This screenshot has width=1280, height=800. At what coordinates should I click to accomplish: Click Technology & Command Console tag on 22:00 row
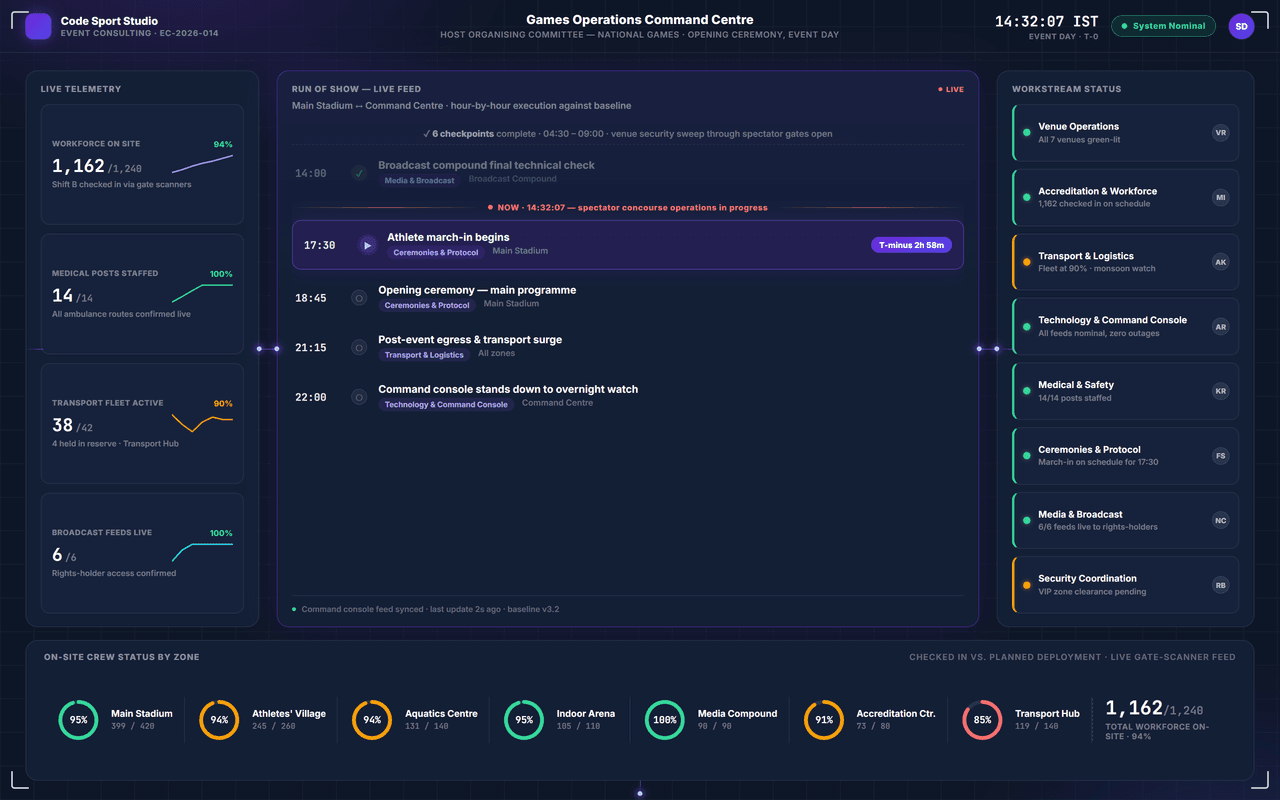coord(446,405)
